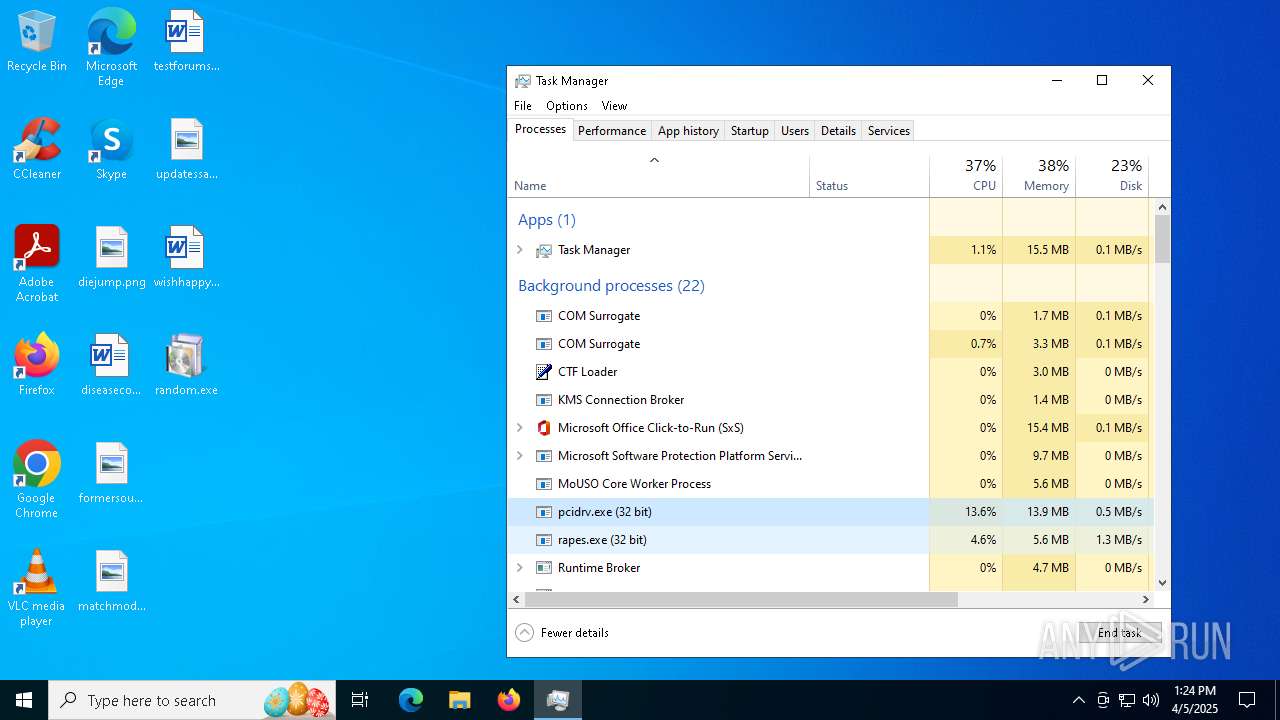
Task: Collapse view with Fewer details
Action: [562, 633]
